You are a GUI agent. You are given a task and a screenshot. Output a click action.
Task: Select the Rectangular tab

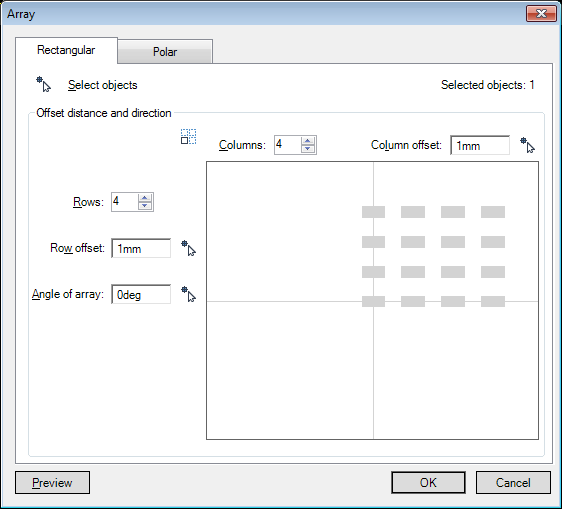click(x=66, y=50)
